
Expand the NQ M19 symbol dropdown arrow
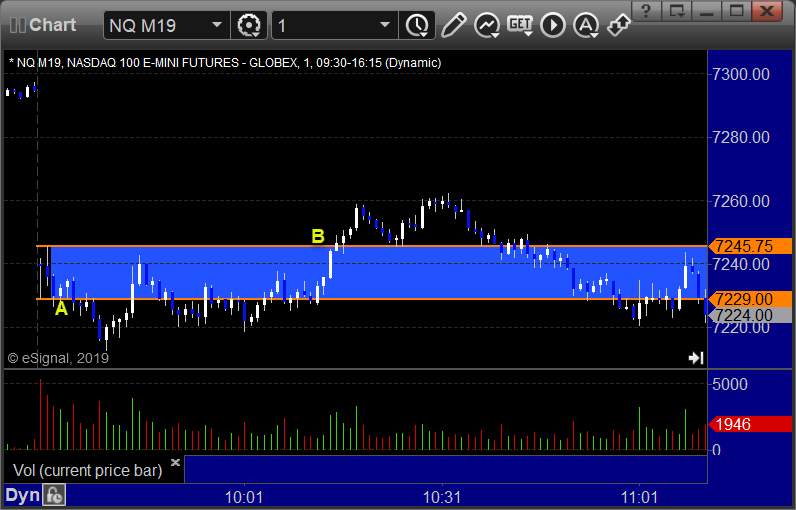pyautogui.click(x=217, y=25)
